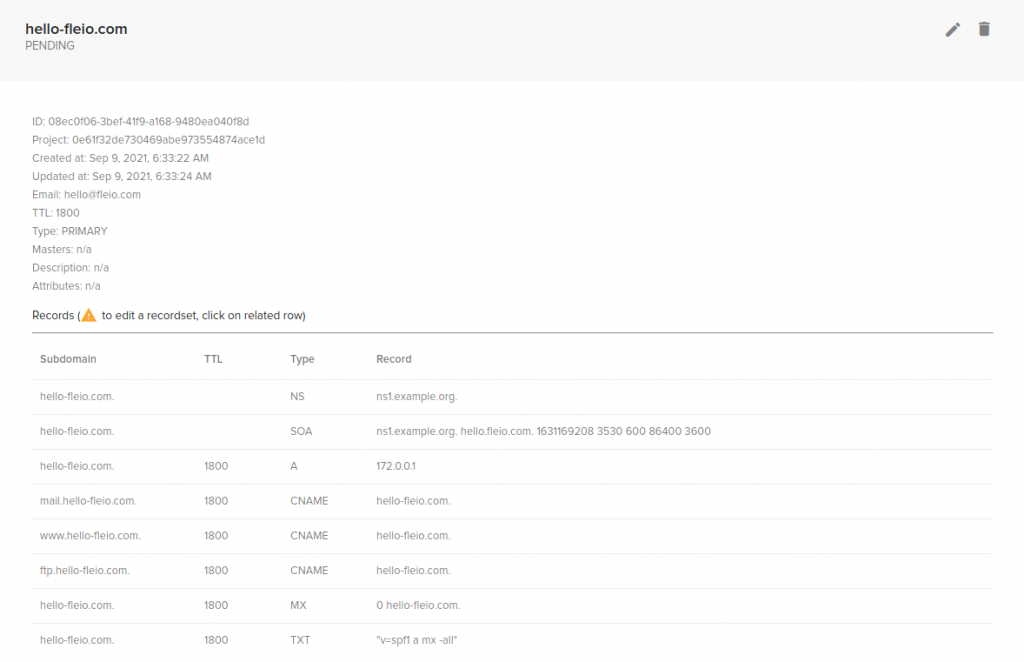Click the Records instruction heading text
This screenshot has height=662, width=1024.
coord(168,315)
